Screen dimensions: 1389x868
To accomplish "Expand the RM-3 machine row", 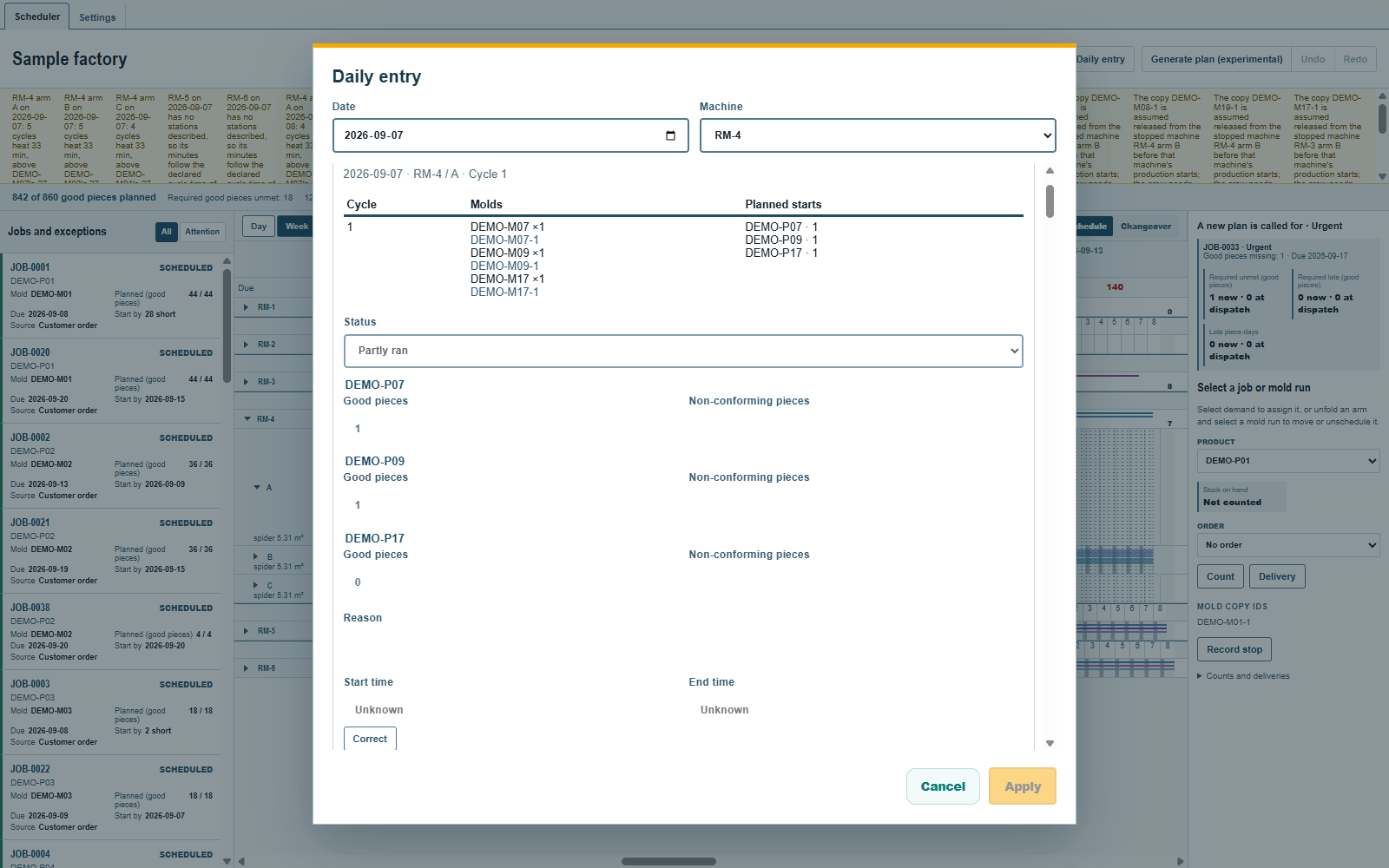I will click(x=247, y=382).
